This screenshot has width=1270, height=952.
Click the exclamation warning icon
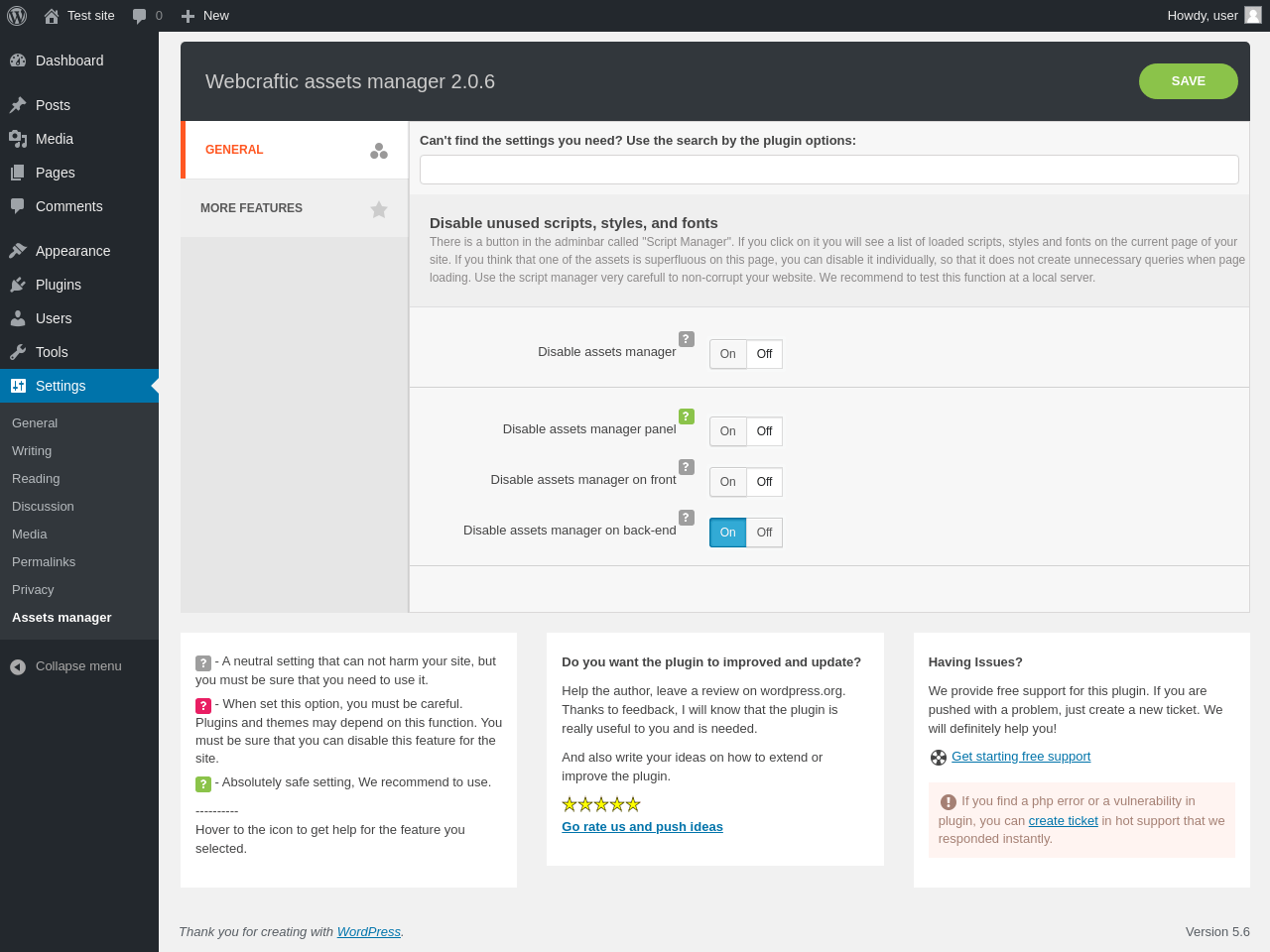click(949, 802)
